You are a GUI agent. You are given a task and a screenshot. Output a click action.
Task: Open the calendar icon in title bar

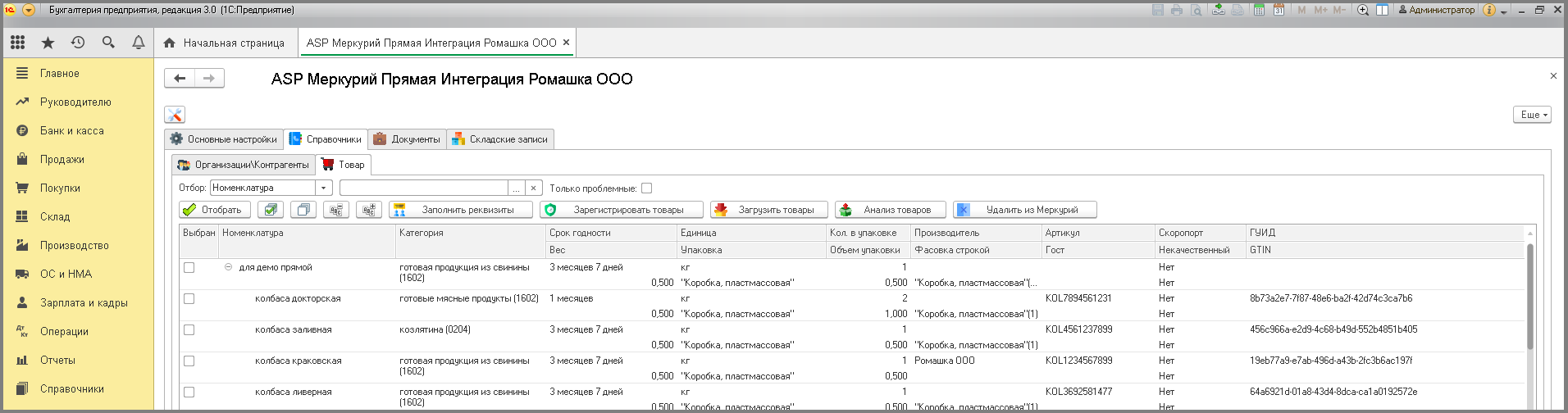(1279, 10)
